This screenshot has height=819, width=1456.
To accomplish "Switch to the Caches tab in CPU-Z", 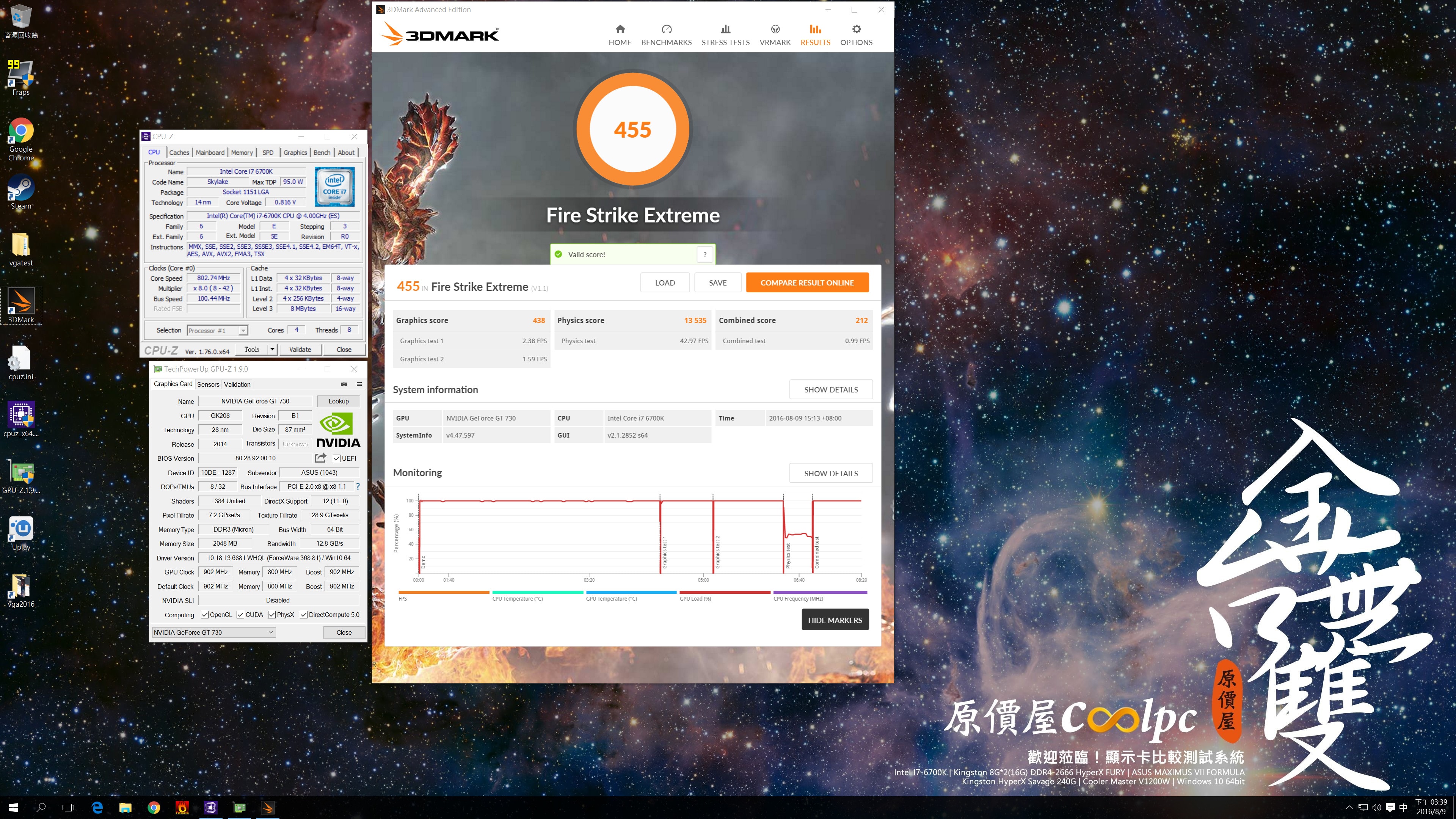I will [179, 152].
